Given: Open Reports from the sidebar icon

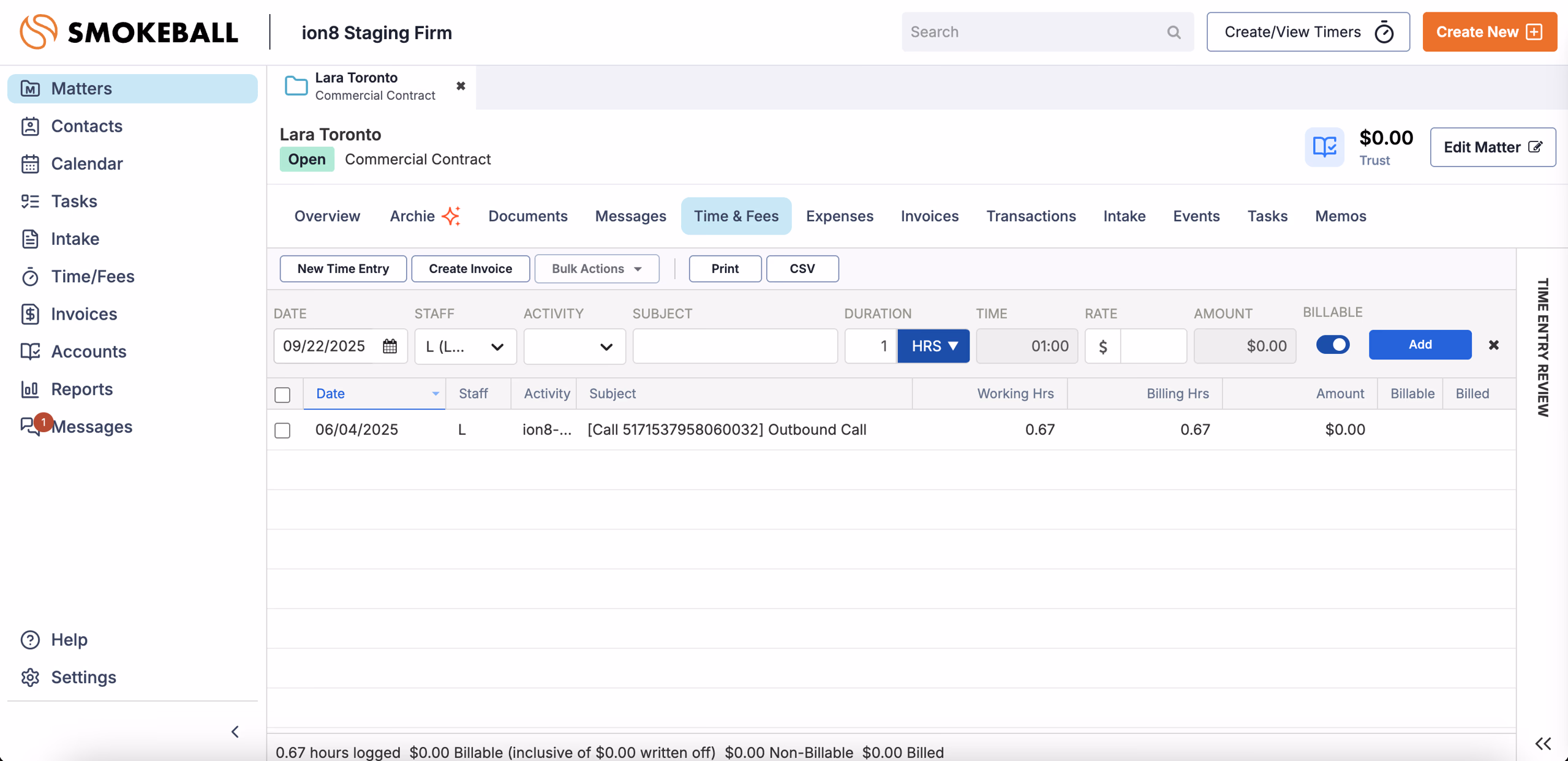Looking at the screenshot, I should point(30,389).
